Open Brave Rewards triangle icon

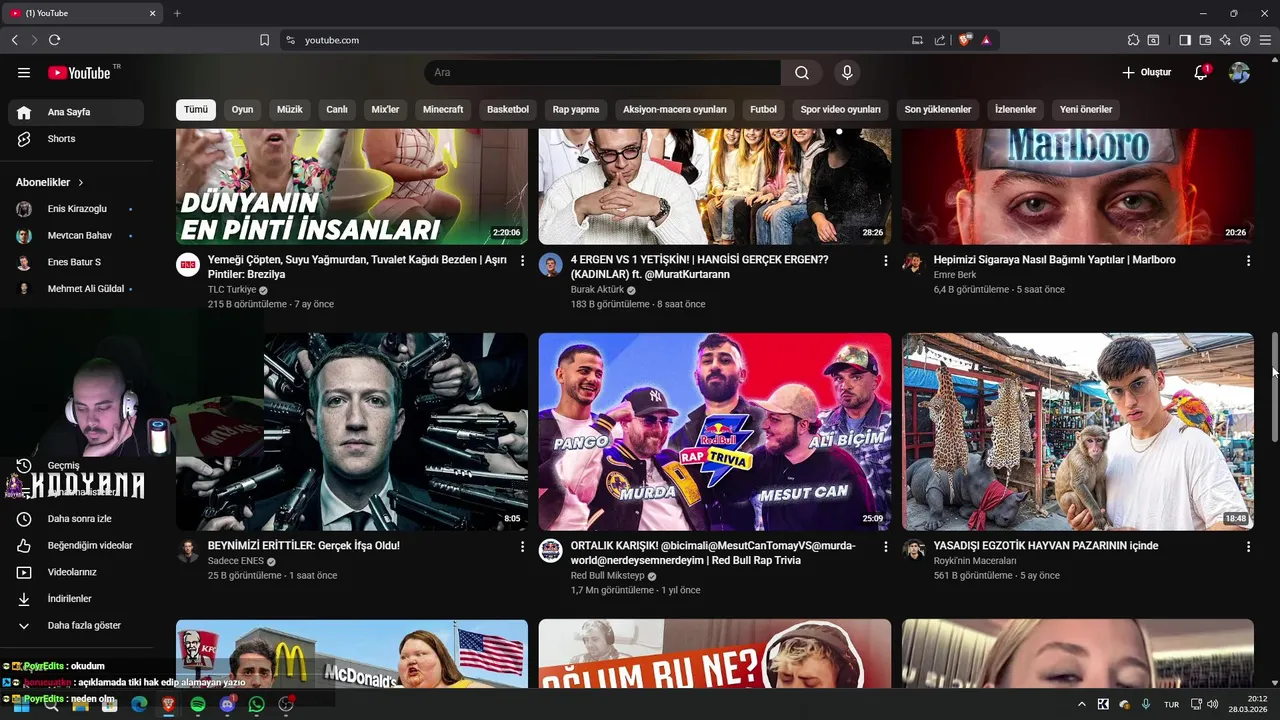[986, 40]
